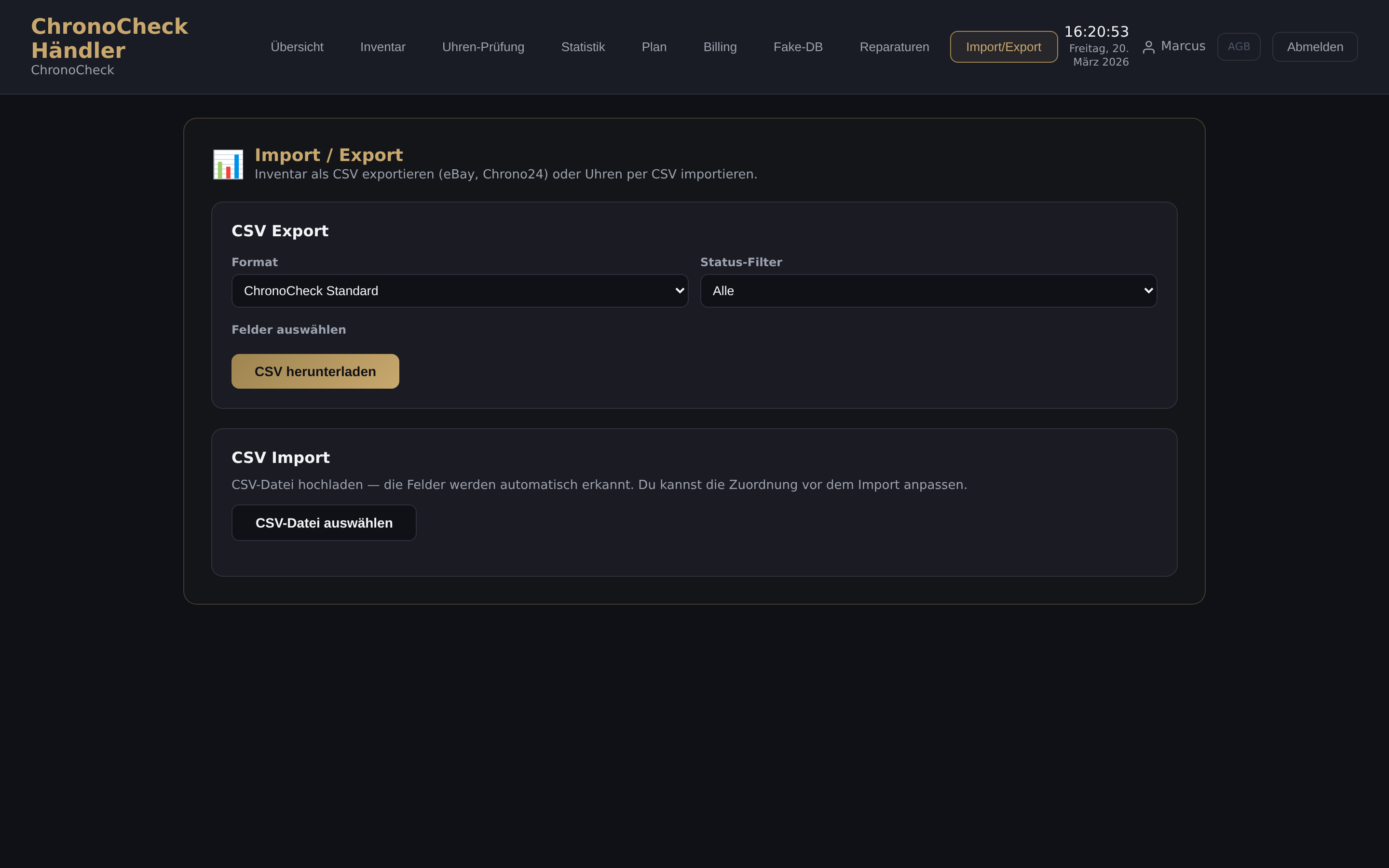Expand the Felder auswählen section
The height and width of the screenshot is (868, 1389).
tap(289, 329)
